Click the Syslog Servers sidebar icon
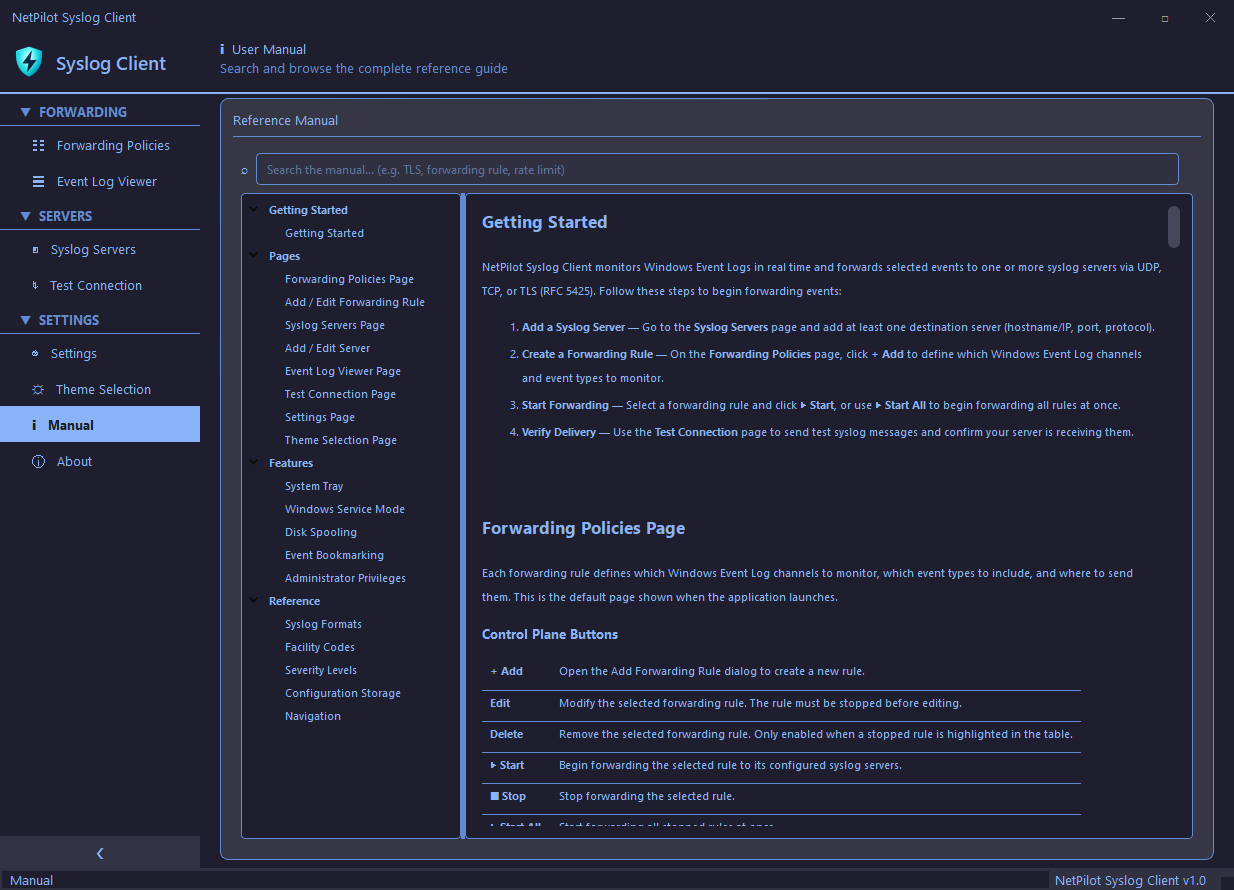Viewport: 1234px width, 890px height. pos(36,250)
